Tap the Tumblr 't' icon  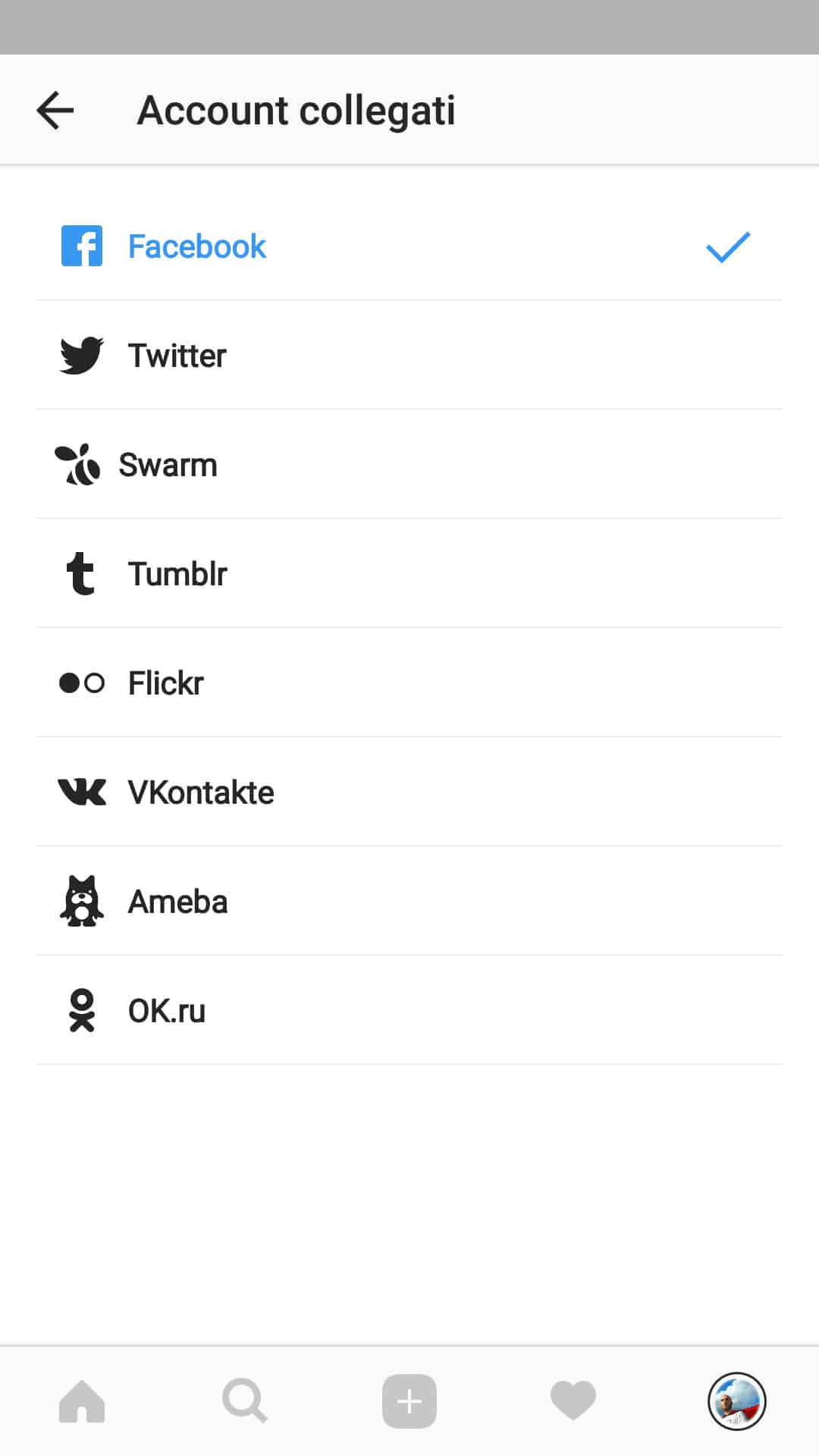[80, 573]
